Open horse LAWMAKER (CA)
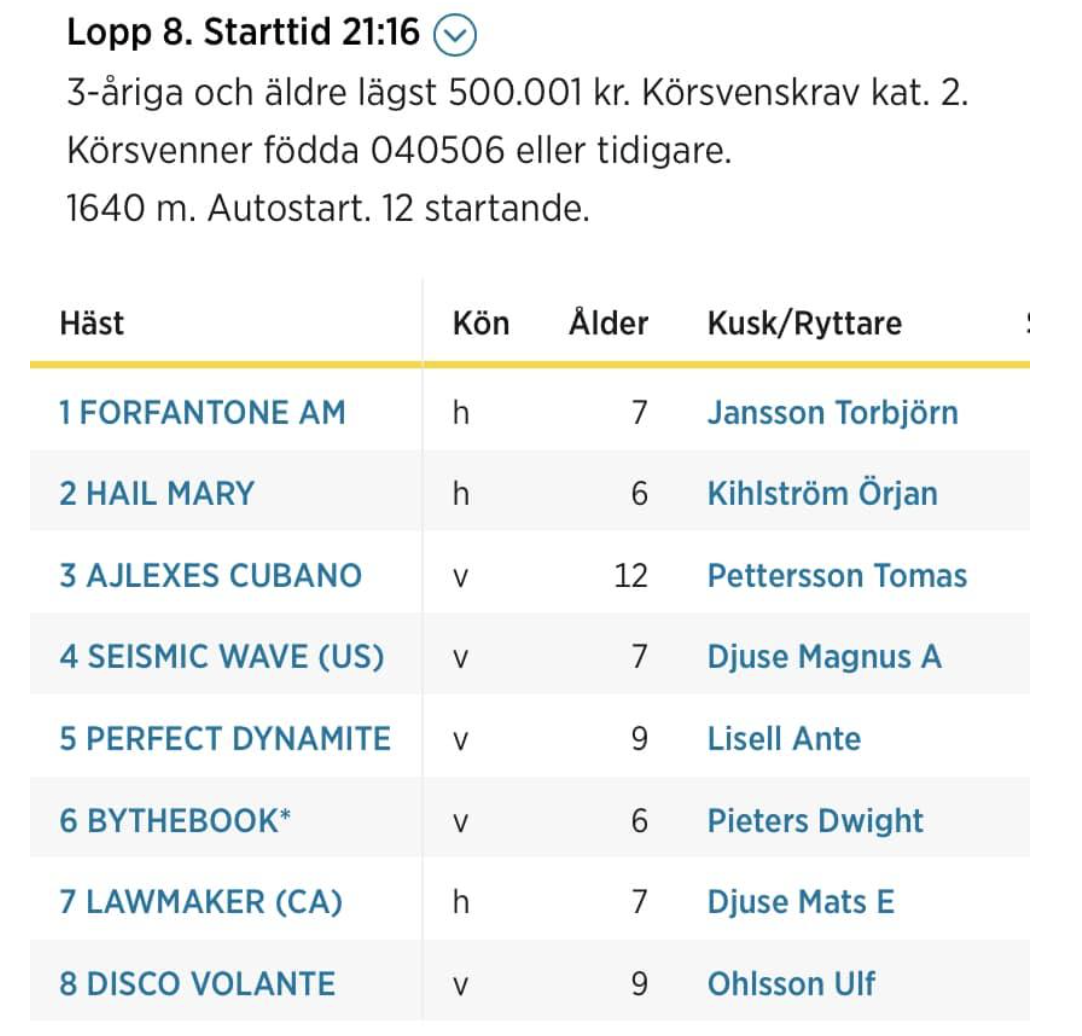This screenshot has width=1082, height=1036. pyautogui.click(x=201, y=901)
